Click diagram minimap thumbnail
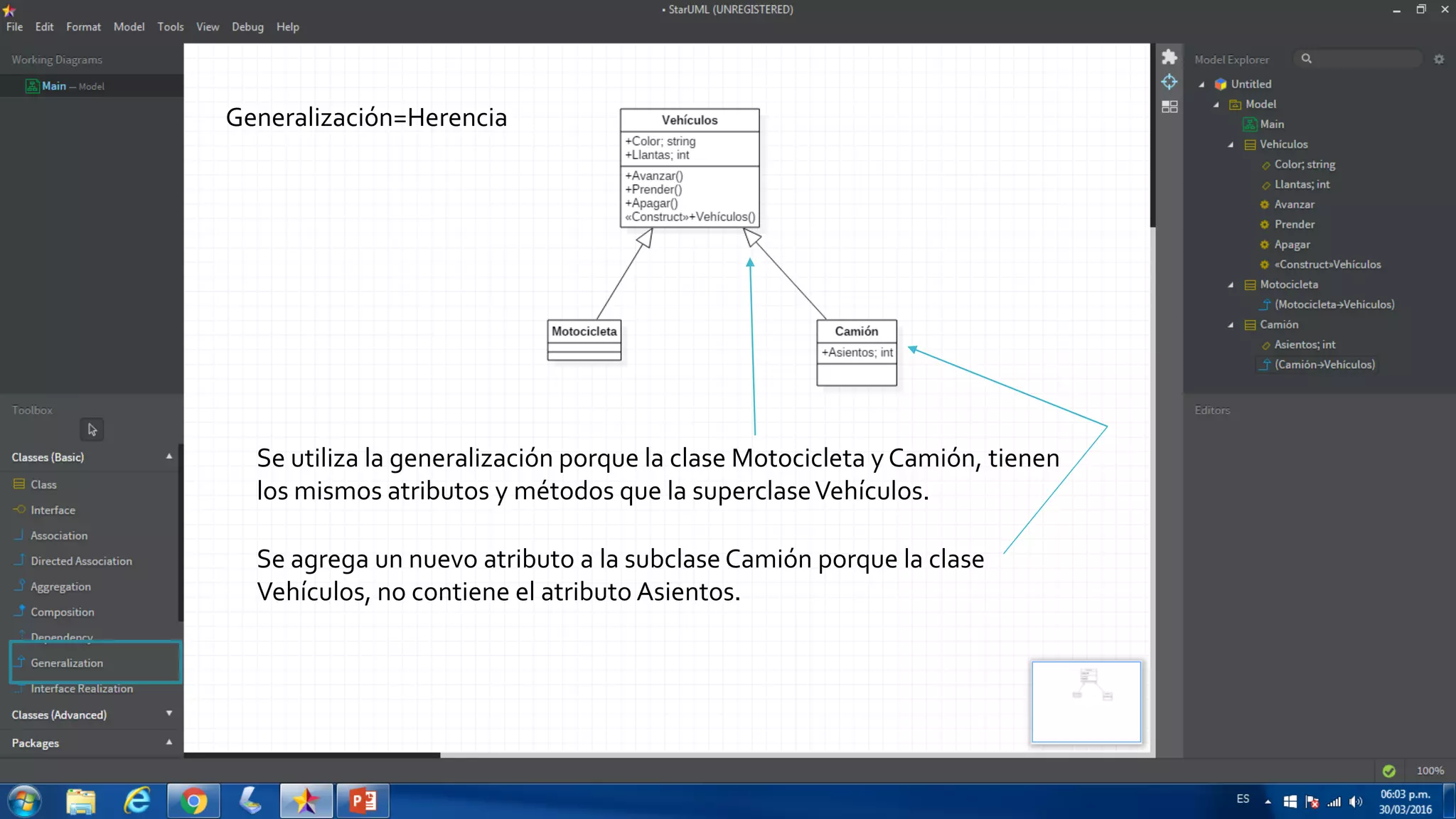The image size is (1456, 819). pos(1086,702)
